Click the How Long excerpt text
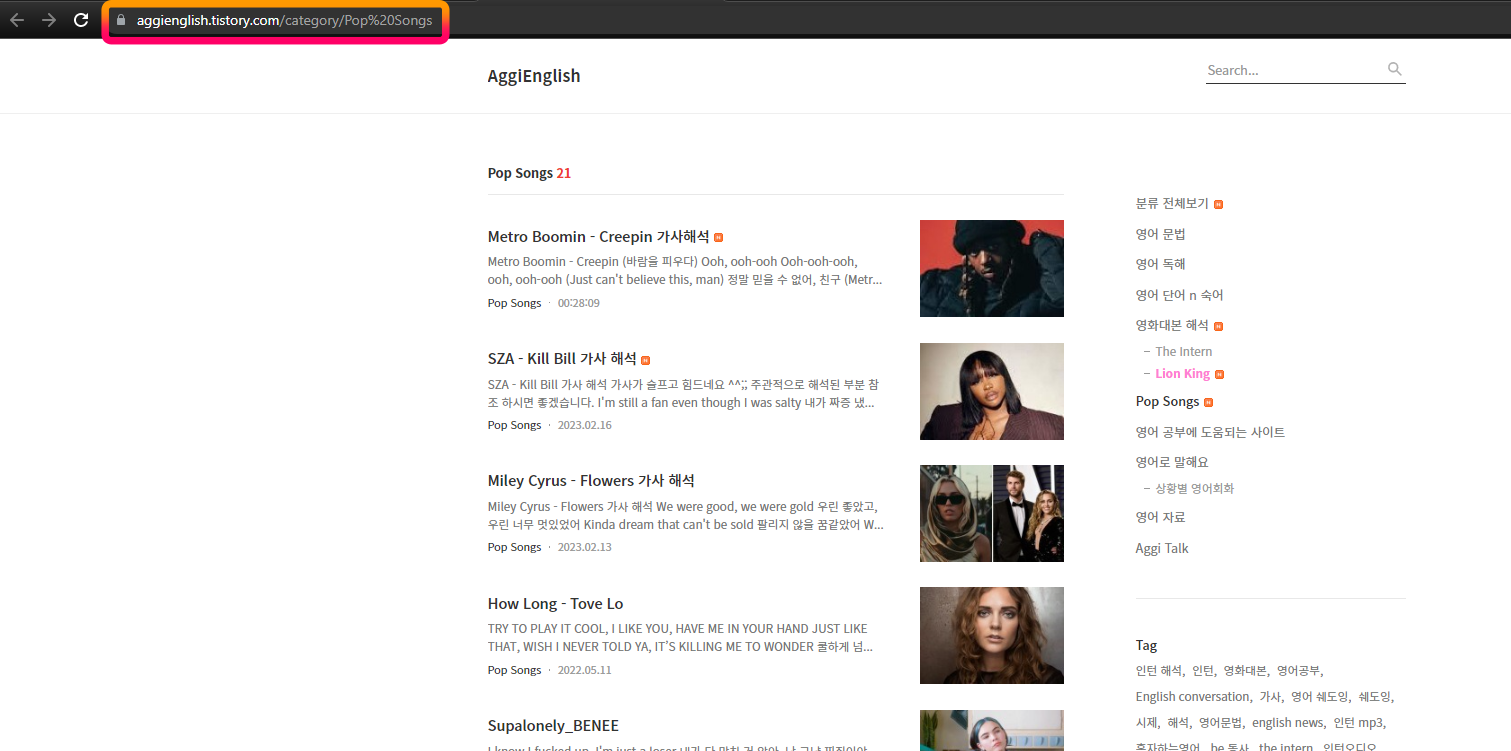 [679, 638]
